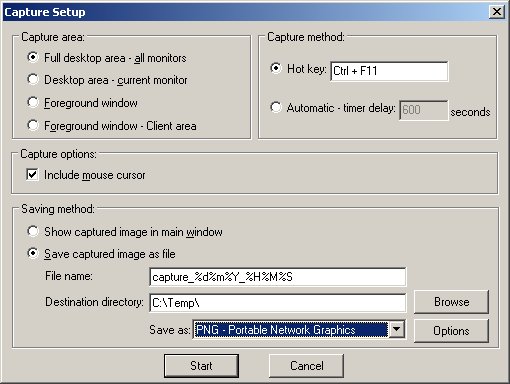Viewport: 510px width, 384px height.
Task: Cancel the Capture Setup dialog
Action: point(306,366)
